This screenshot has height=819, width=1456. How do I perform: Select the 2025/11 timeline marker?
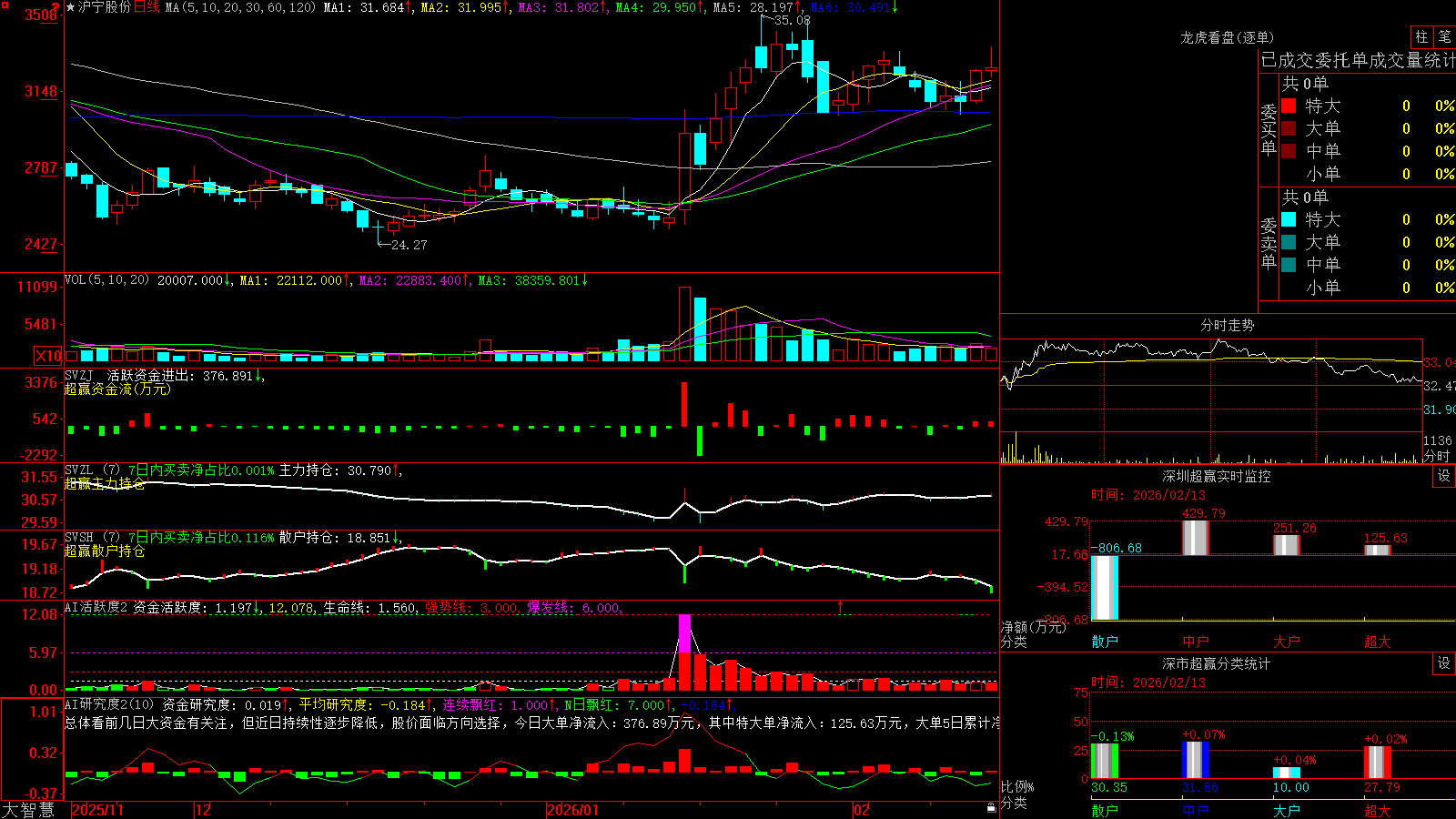pyautogui.click(x=97, y=810)
